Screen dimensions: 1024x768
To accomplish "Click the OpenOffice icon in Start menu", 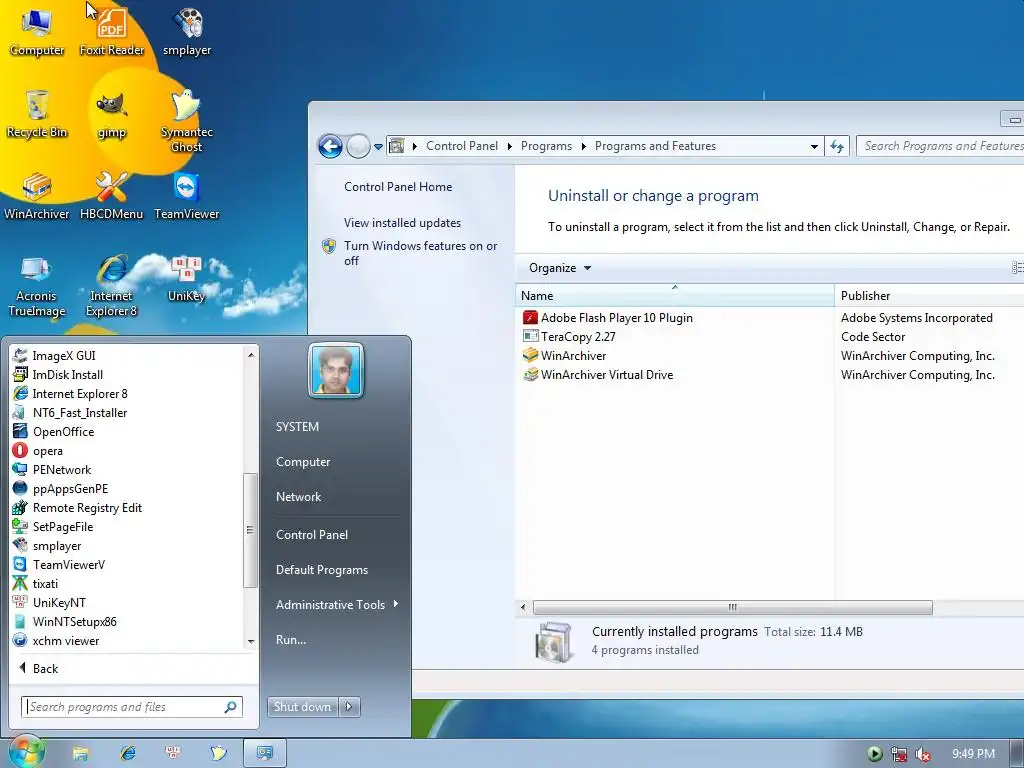I will pyautogui.click(x=20, y=432).
